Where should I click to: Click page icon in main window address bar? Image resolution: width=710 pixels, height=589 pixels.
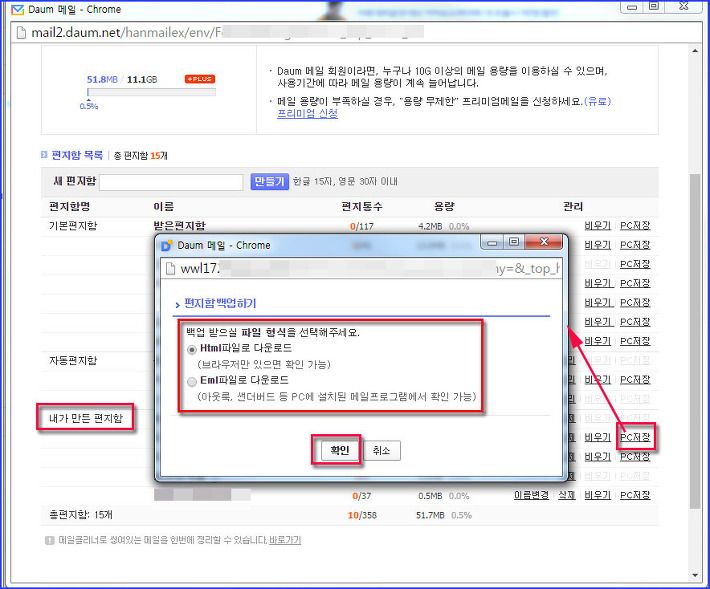[x=21, y=33]
